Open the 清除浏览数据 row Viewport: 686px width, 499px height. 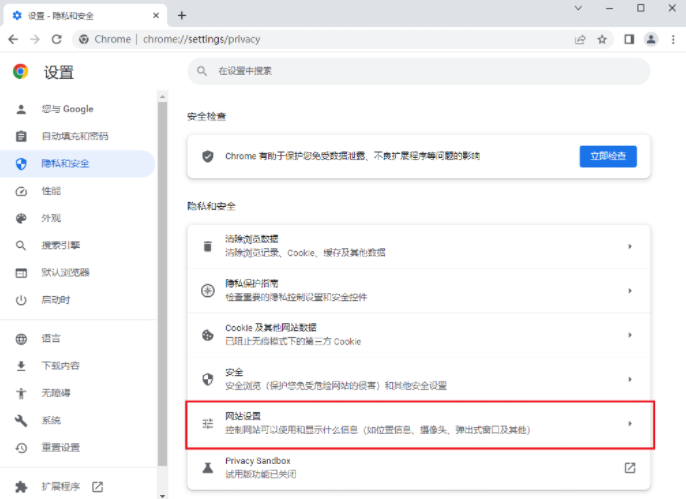(x=419, y=246)
